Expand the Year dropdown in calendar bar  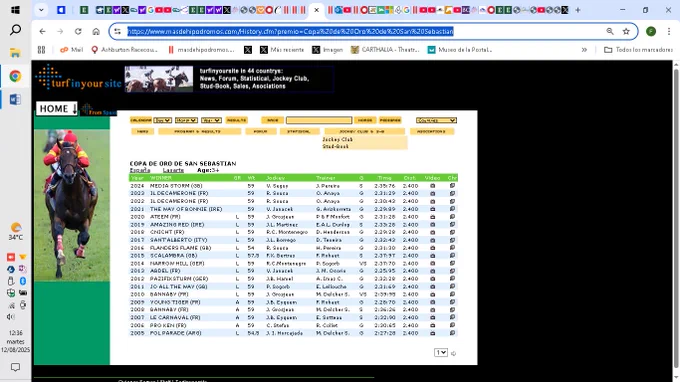click(211, 120)
